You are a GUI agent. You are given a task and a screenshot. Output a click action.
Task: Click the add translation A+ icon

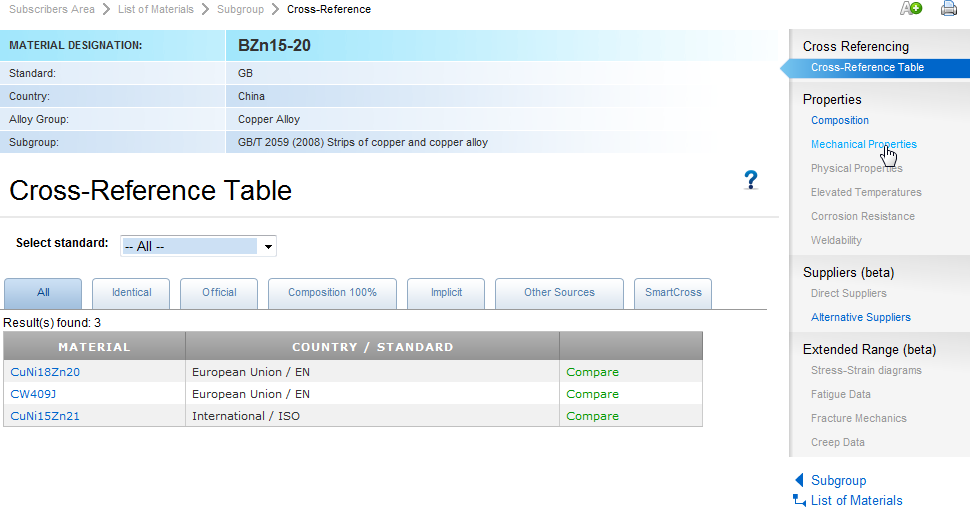click(910, 9)
